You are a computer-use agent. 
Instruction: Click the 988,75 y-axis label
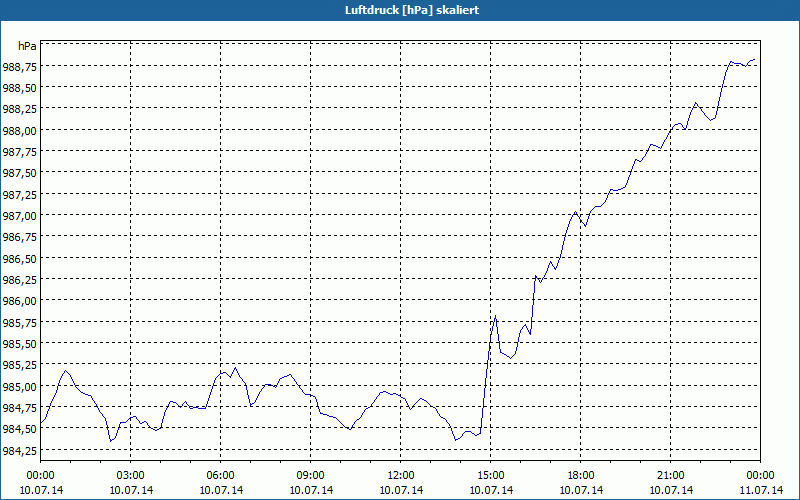pyautogui.click(x=20, y=66)
